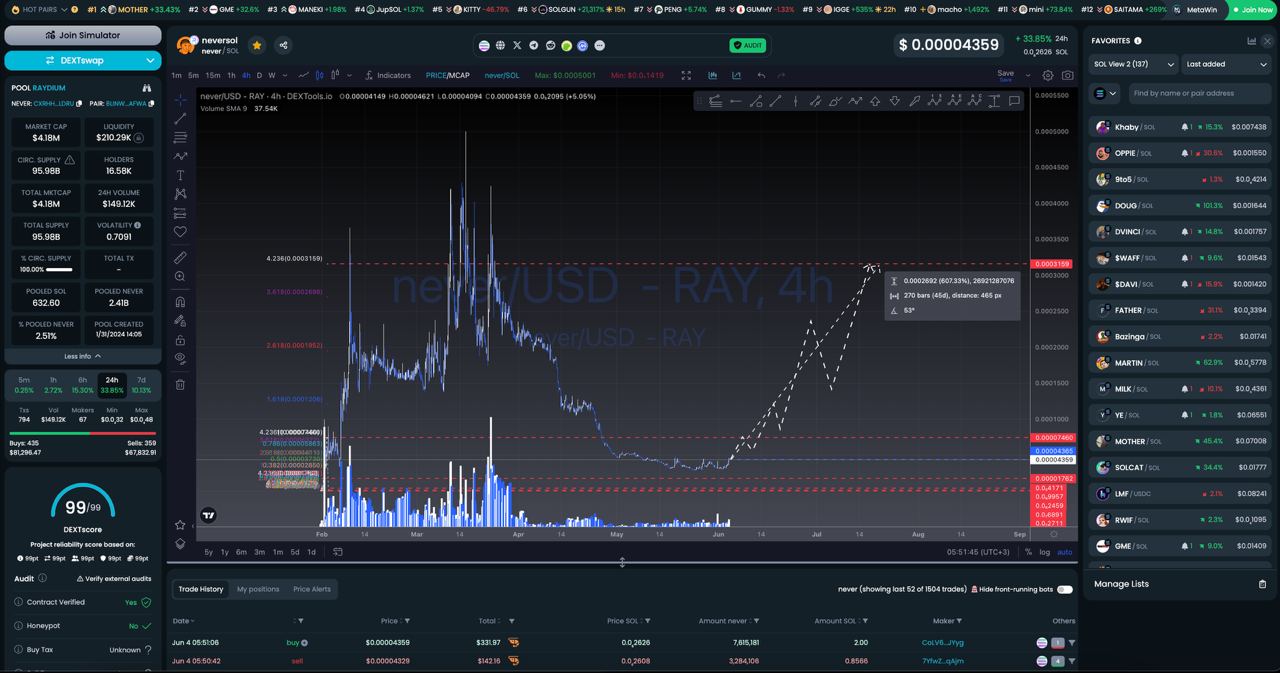Toggle magnet mode in chart toolbar
Screen dimensions: 1280x673
(x=180, y=301)
